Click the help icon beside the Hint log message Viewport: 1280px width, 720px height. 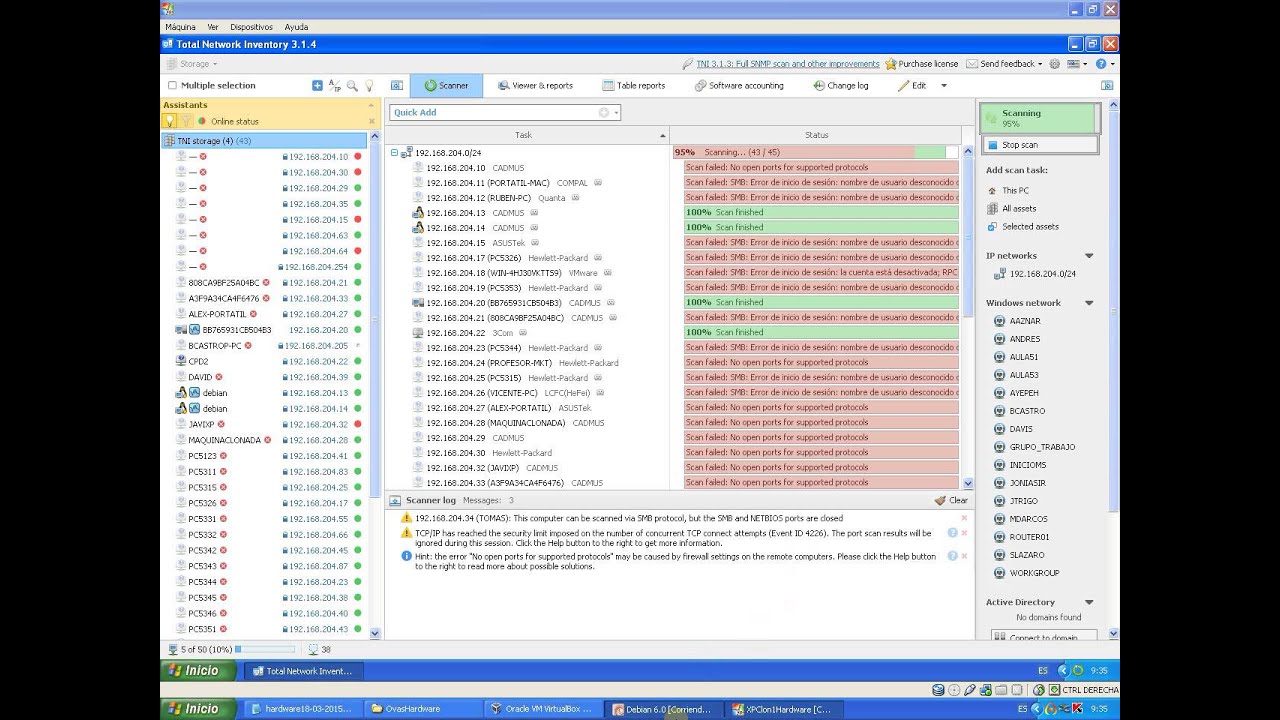click(x=952, y=556)
